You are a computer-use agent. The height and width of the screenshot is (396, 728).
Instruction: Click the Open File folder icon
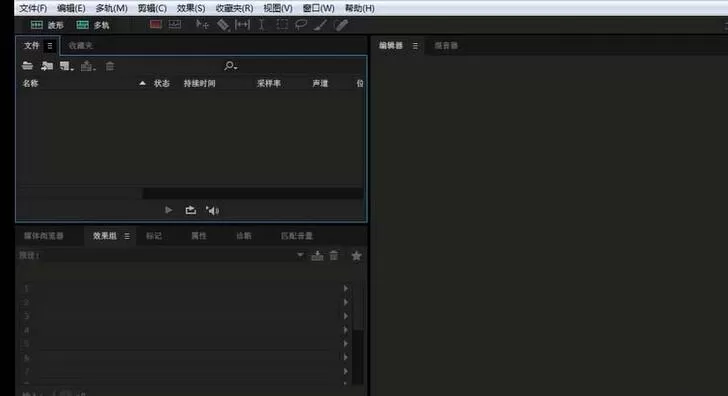pyautogui.click(x=27, y=66)
